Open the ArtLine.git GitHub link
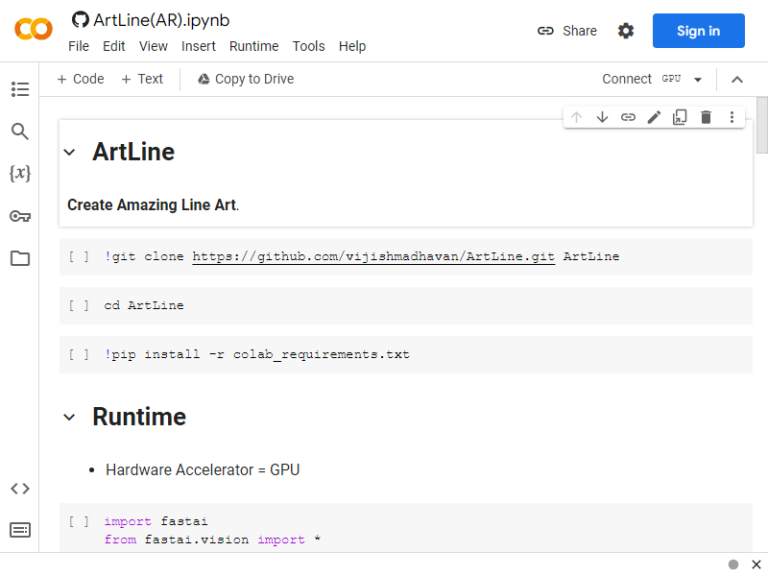This screenshot has width=768, height=576. 374,256
